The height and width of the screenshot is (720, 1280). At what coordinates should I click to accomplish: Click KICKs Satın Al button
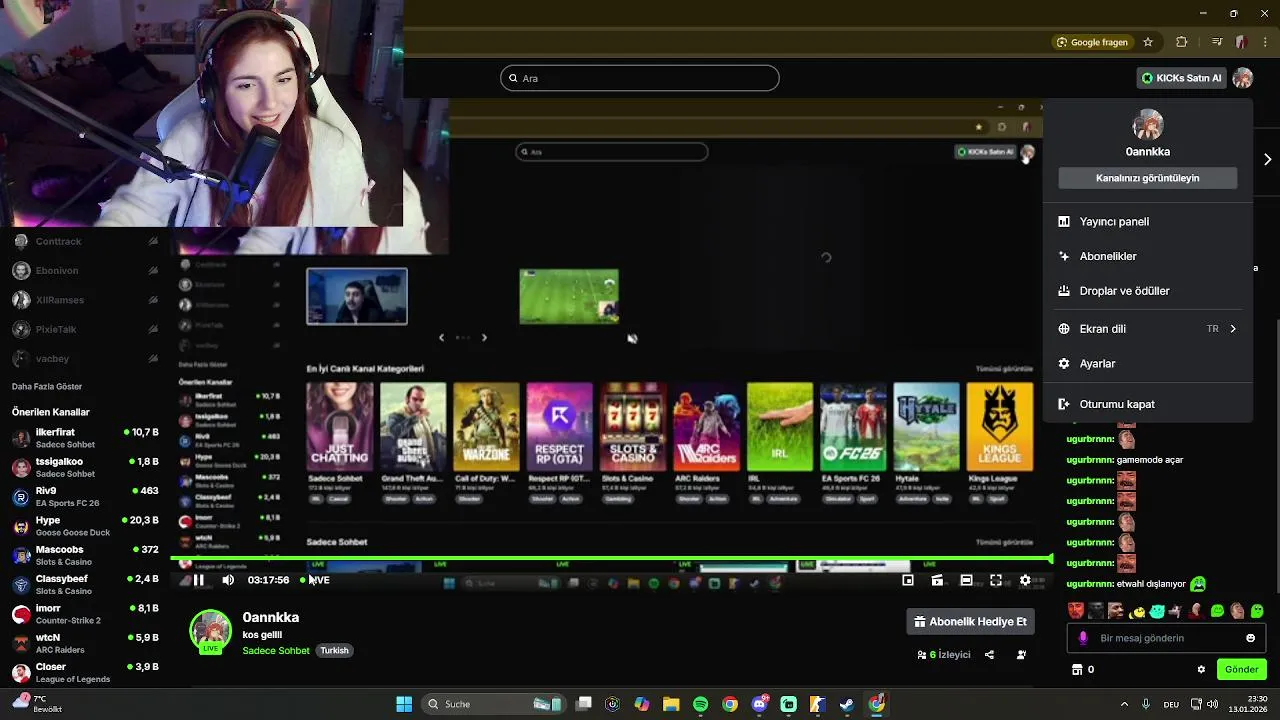pyautogui.click(x=1181, y=78)
